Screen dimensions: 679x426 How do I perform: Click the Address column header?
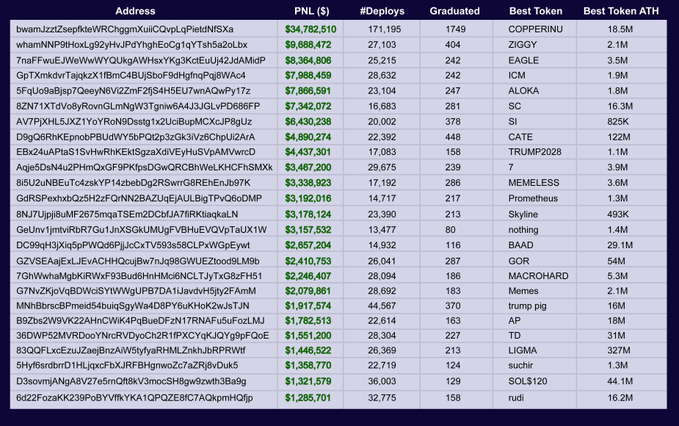click(x=135, y=11)
